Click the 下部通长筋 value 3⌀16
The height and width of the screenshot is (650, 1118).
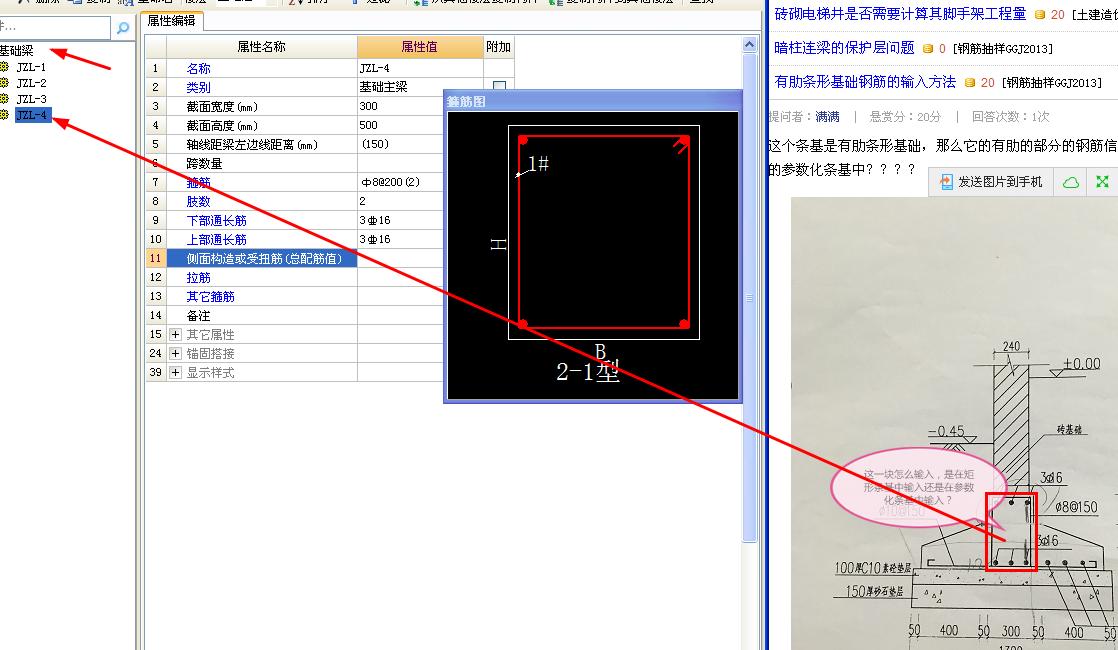pos(400,220)
